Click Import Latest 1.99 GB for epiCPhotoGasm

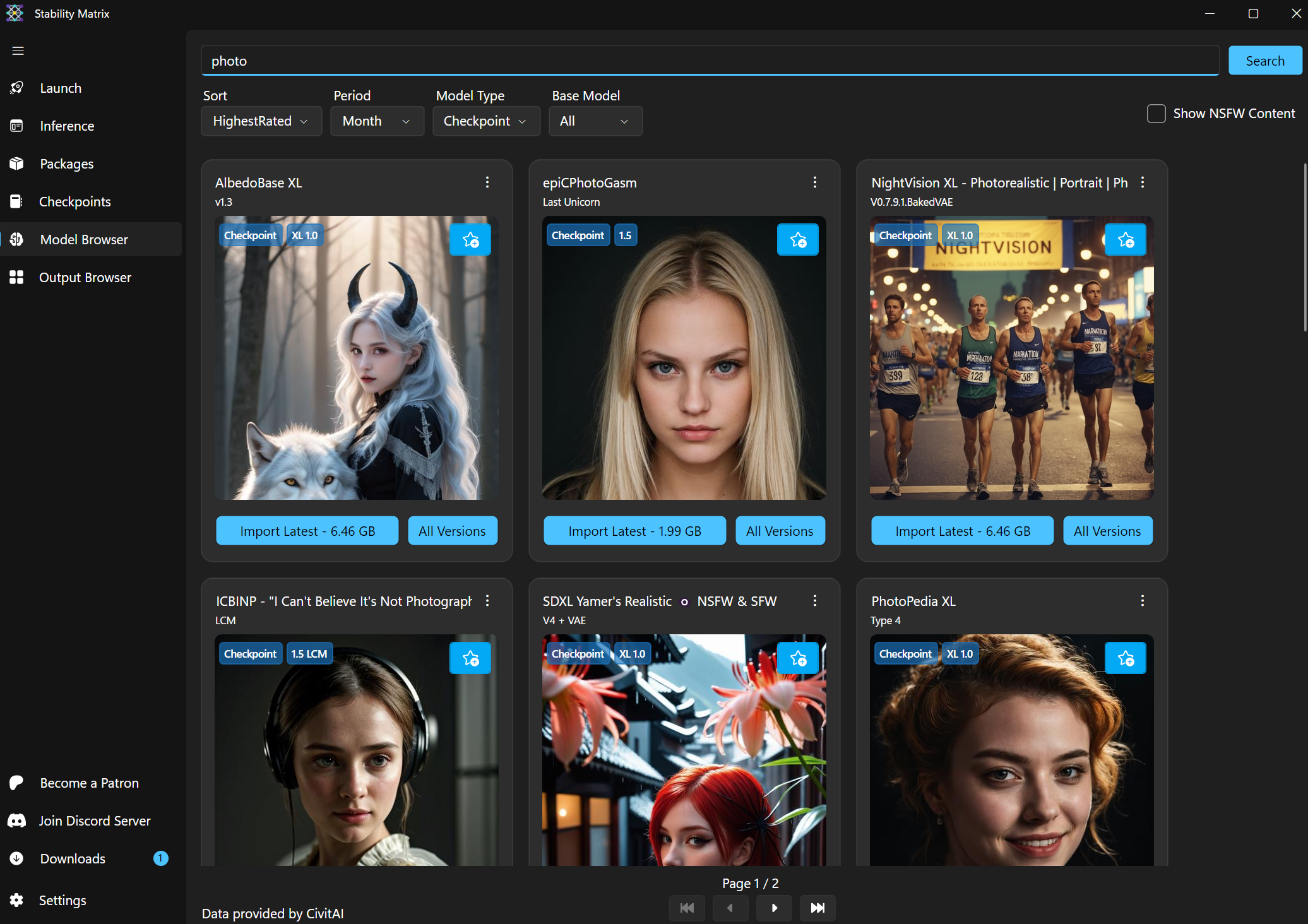point(634,531)
